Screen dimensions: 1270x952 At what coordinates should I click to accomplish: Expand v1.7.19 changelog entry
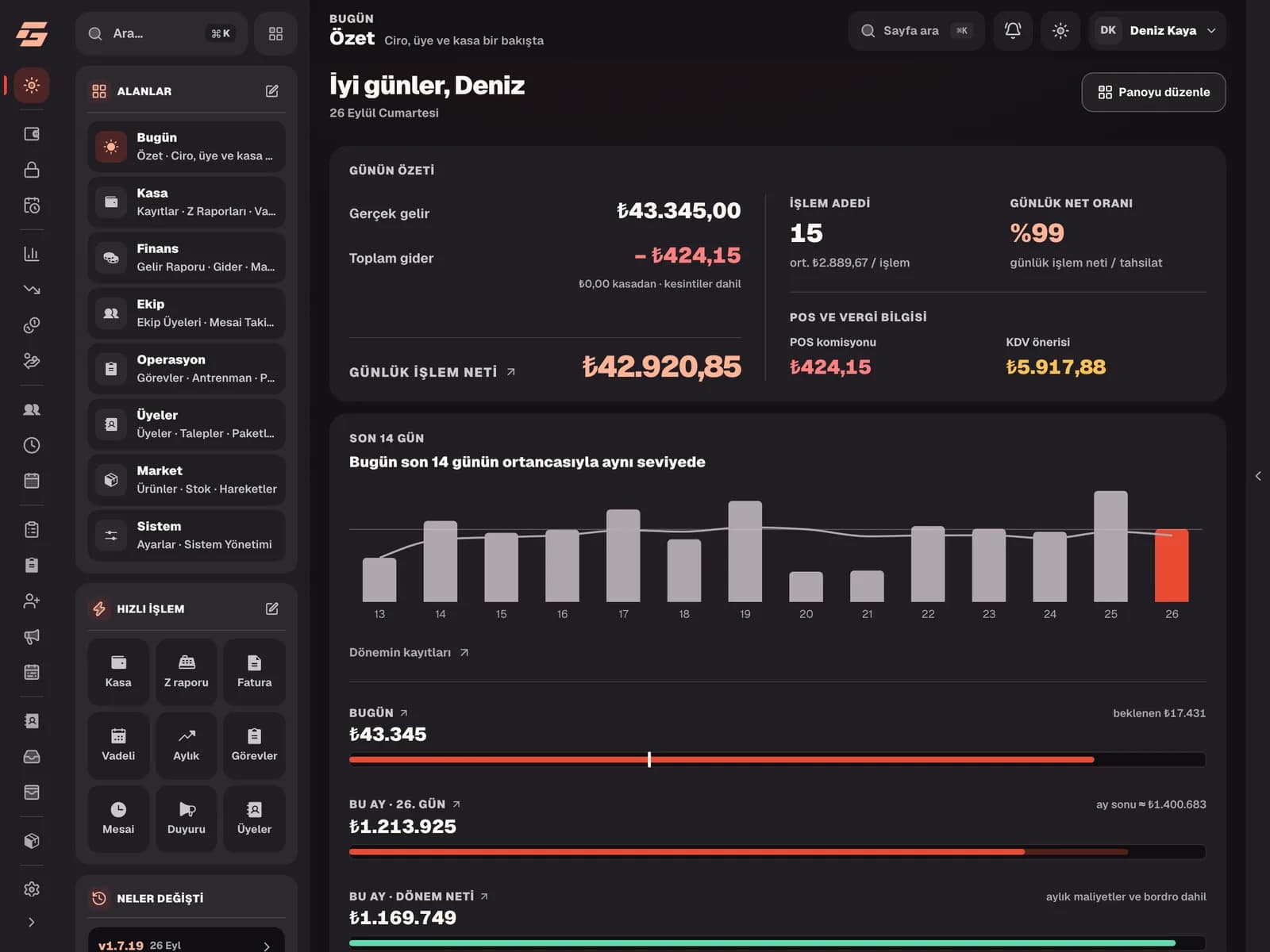click(x=187, y=944)
